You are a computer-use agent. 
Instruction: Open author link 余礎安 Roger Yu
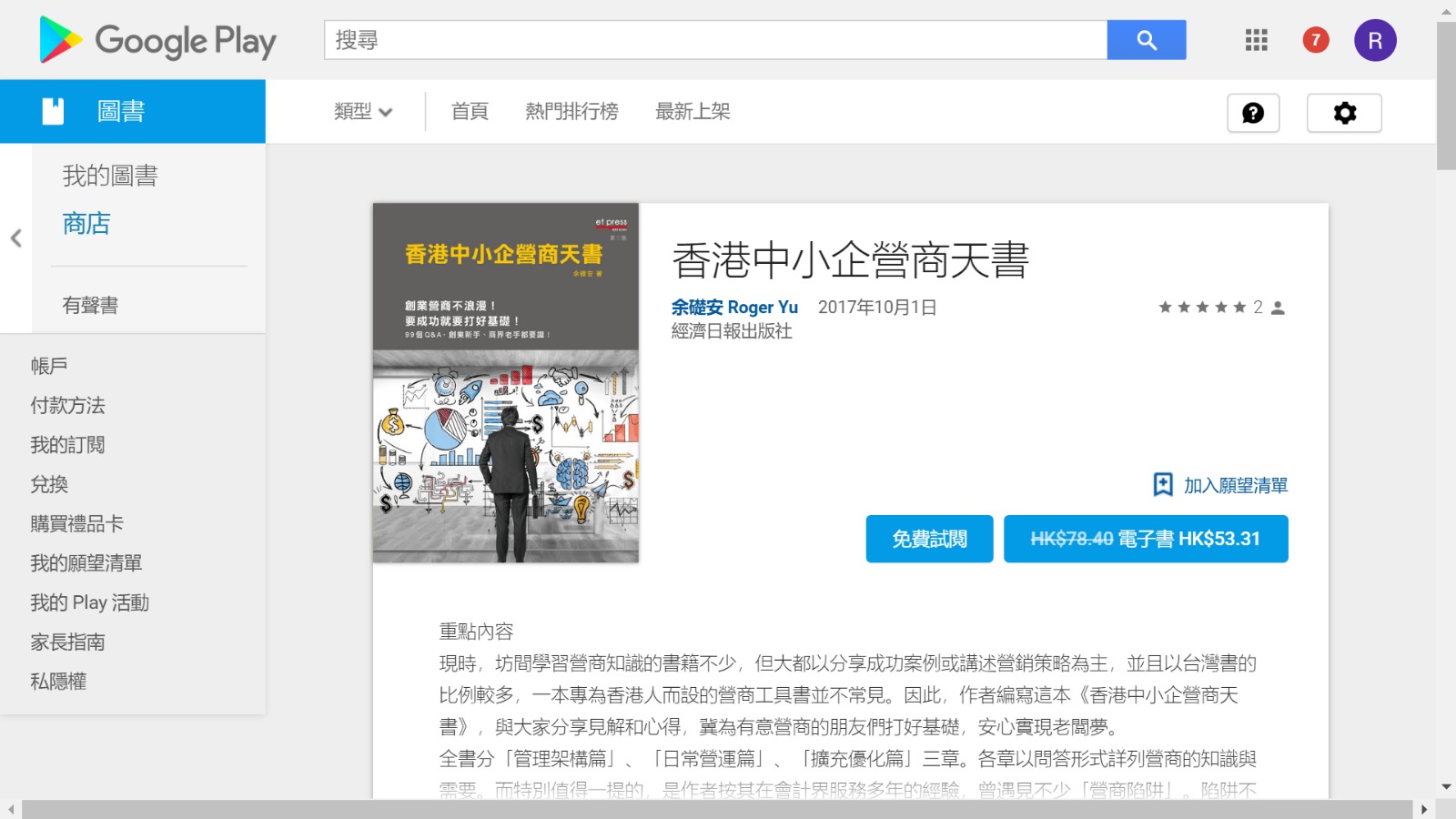[x=734, y=308]
